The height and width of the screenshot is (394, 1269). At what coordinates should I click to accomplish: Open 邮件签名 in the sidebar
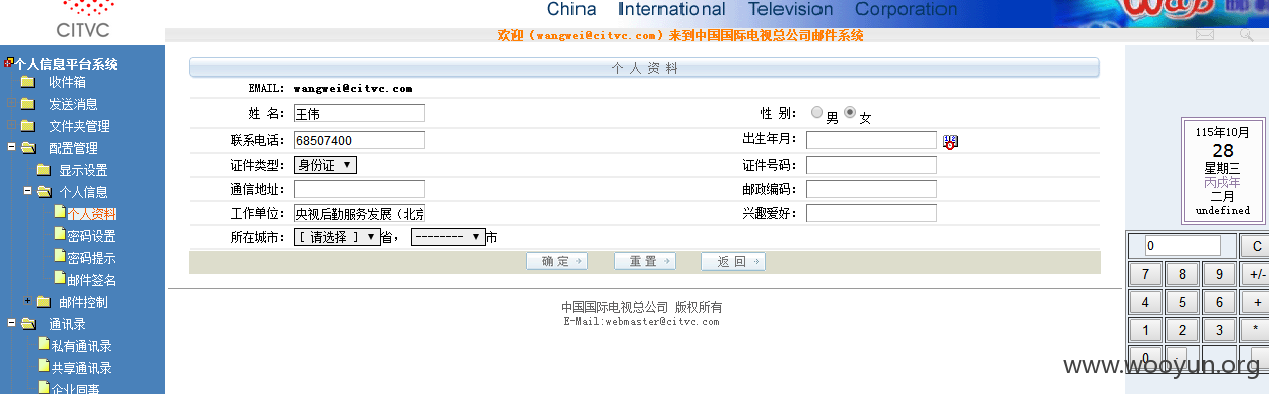[91, 280]
